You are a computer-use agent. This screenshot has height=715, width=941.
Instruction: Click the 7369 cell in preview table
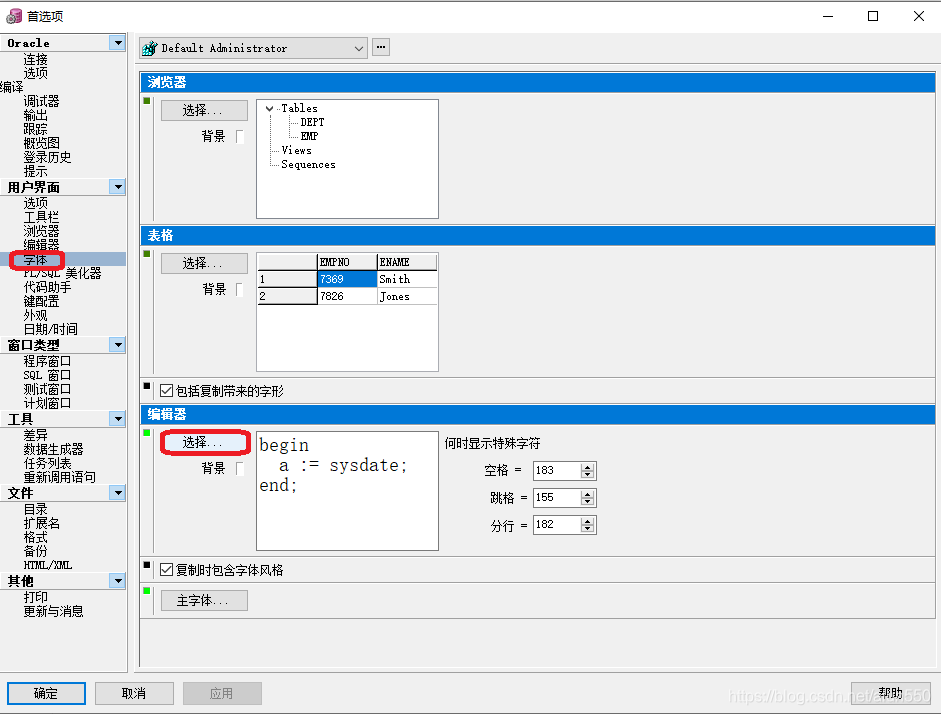347,279
